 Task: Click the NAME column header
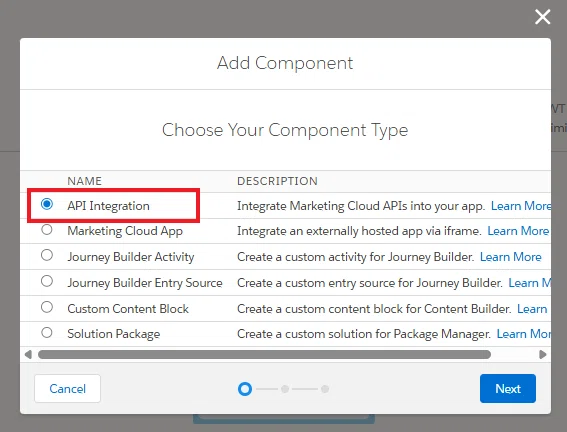(85, 181)
